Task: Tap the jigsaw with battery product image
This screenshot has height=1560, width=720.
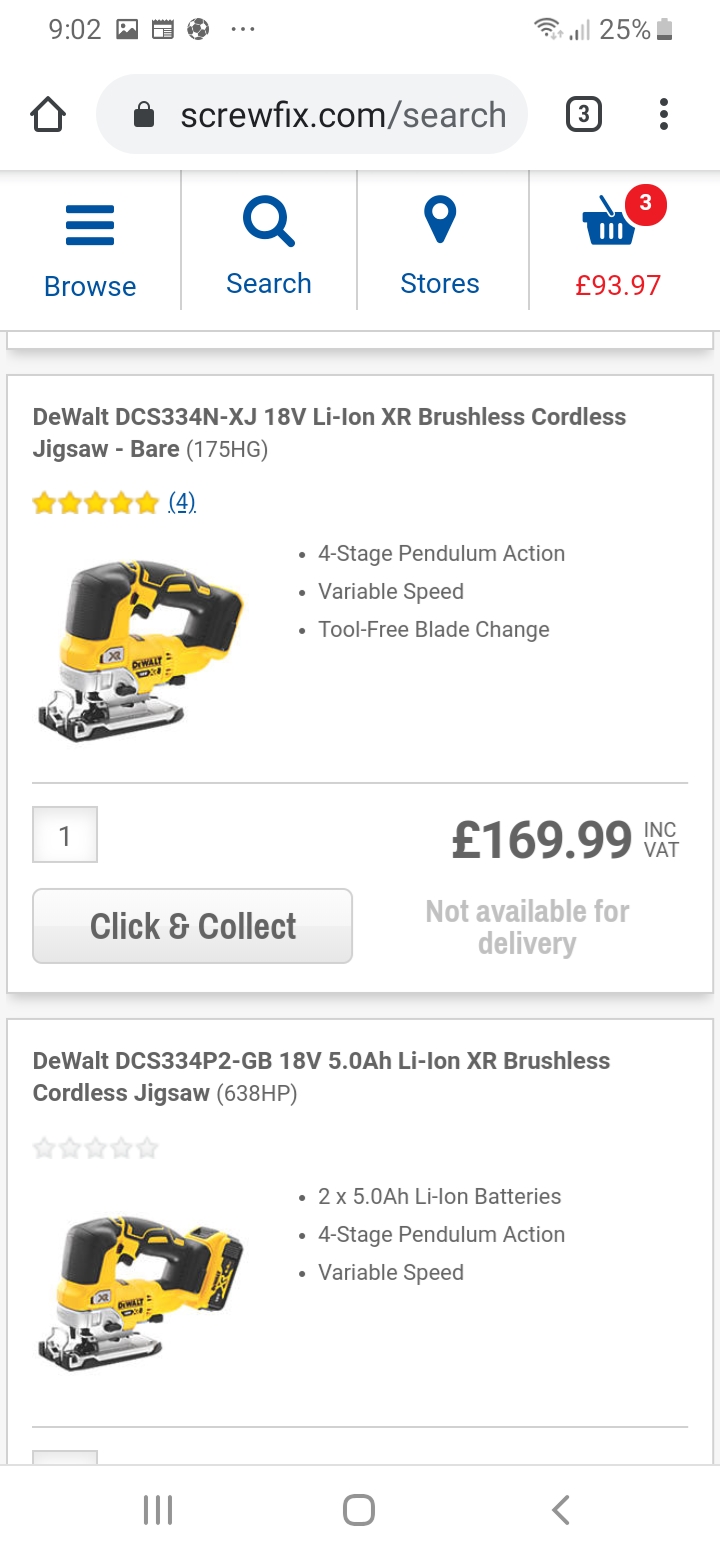Action: click(x=140, y=1292)
